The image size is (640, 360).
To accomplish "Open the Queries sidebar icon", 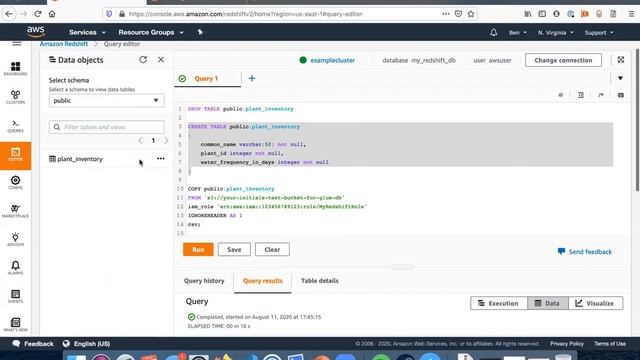I will (x=16, y=126).
